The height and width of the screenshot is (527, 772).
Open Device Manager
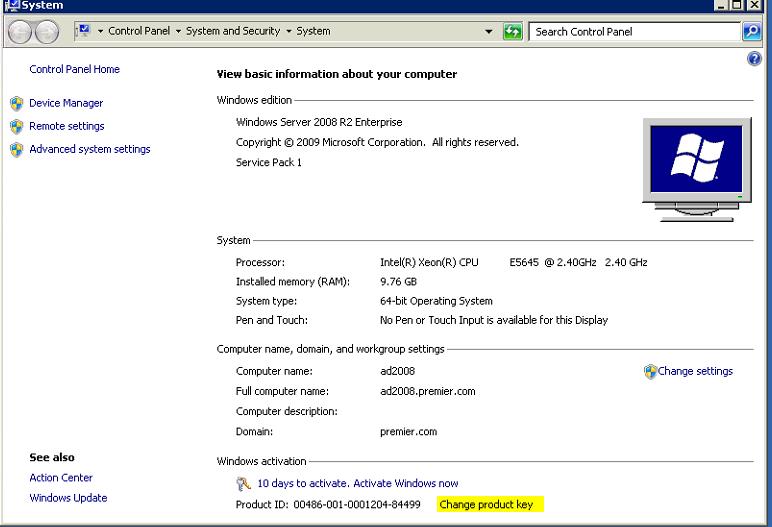(x=66, y=103)
